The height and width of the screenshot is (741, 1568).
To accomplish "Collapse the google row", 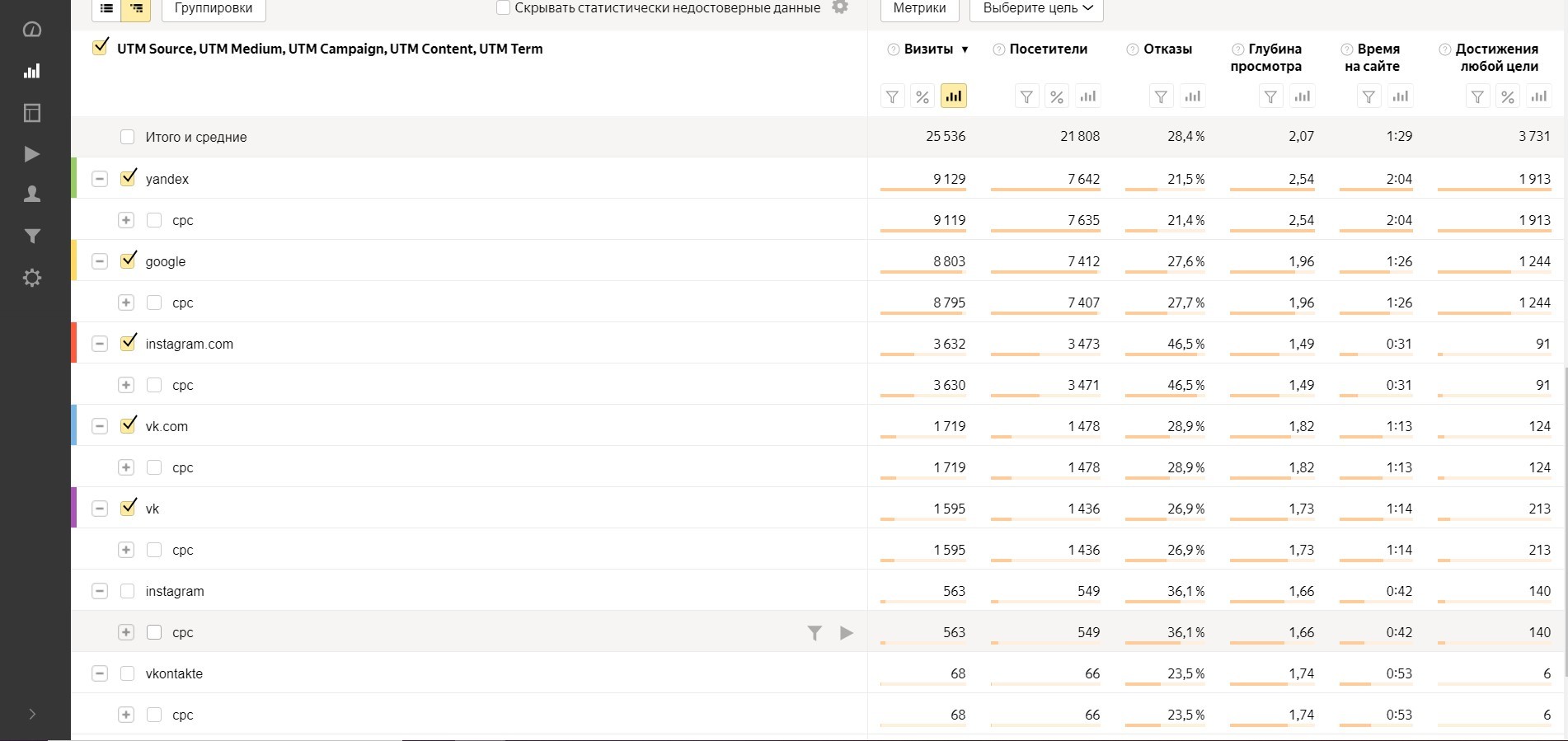I will tap(100, 261).
